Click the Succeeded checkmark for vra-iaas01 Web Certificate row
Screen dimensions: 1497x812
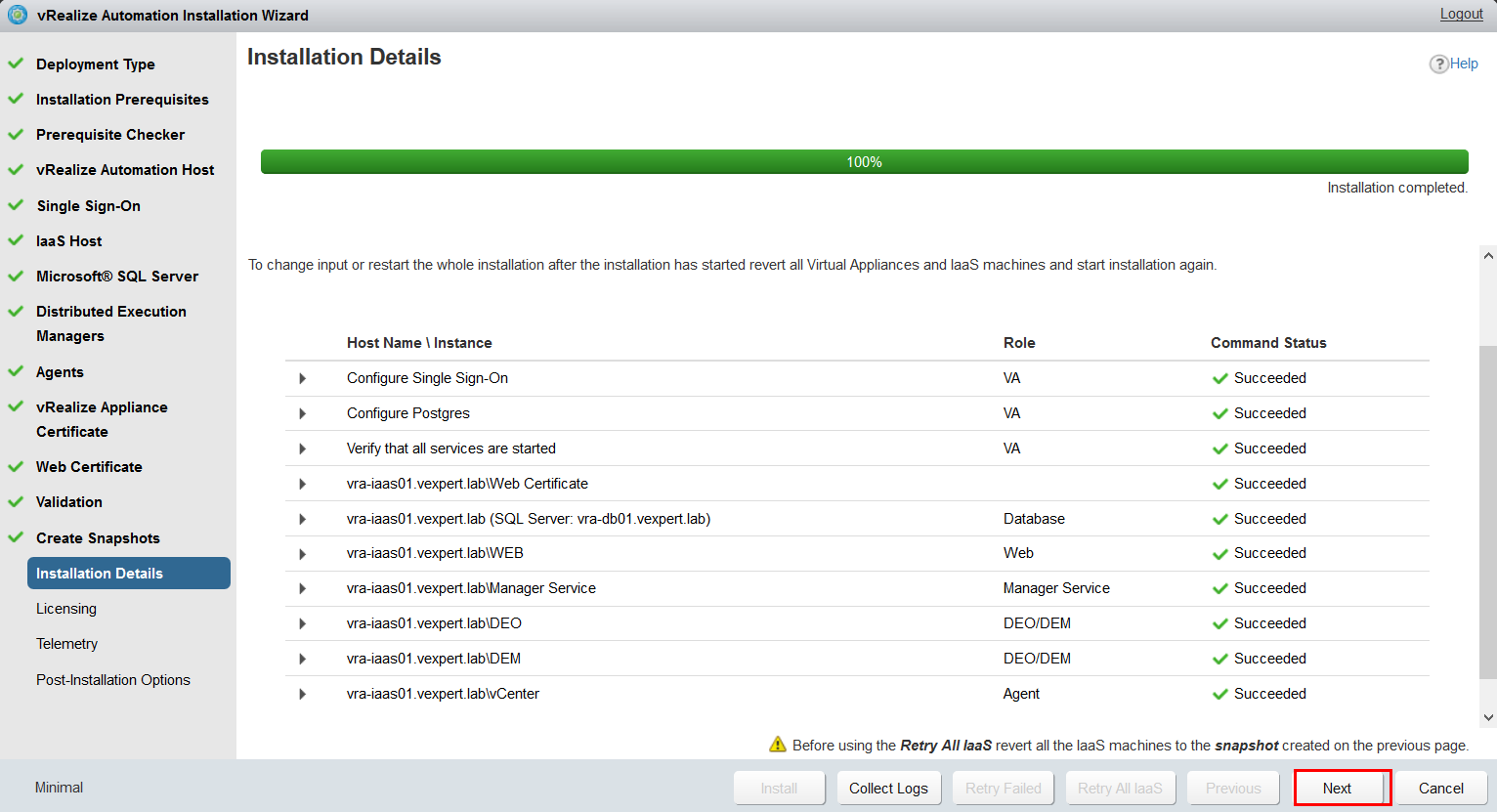pyautogui.click(x=1219, y=485)
